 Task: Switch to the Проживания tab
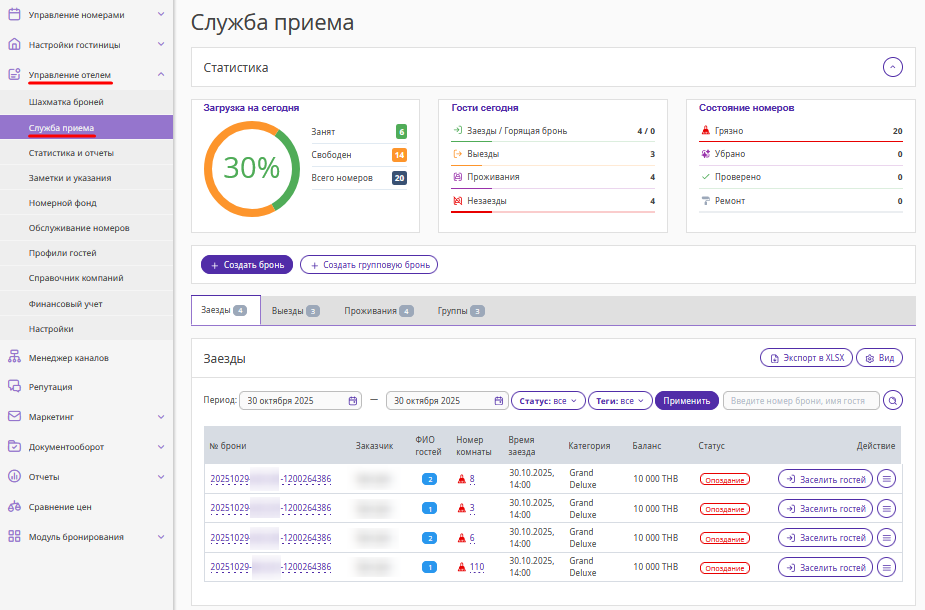click(x=378, y=311)
